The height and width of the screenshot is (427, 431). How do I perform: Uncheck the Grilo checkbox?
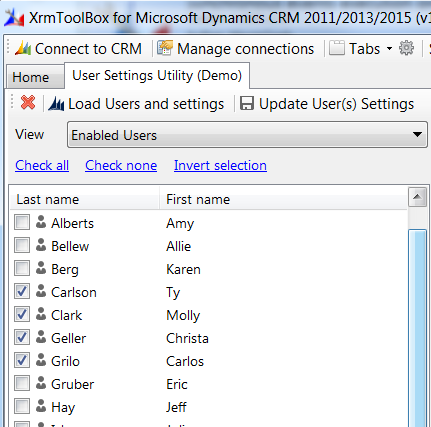(x=22, y=360)
